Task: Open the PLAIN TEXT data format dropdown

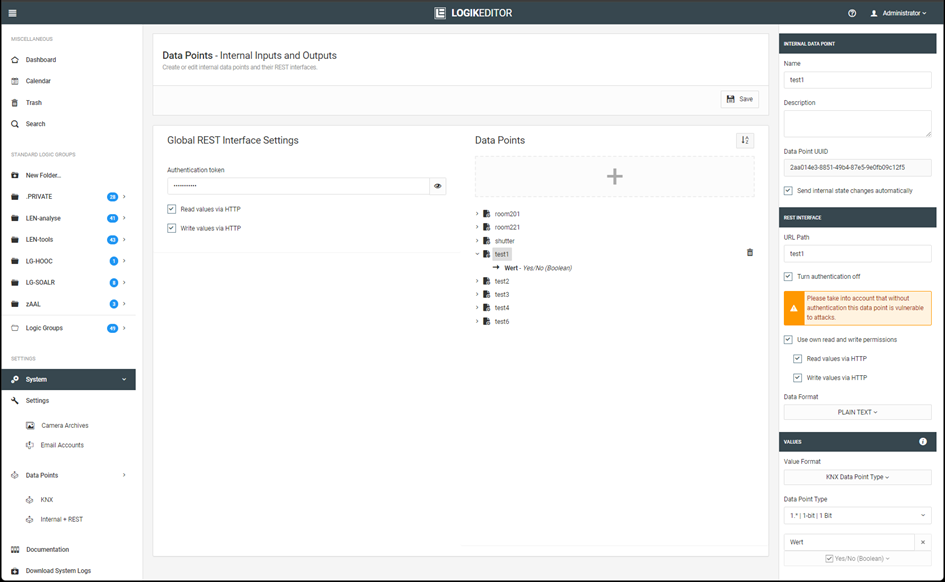Action: click(x=857, y=412)
